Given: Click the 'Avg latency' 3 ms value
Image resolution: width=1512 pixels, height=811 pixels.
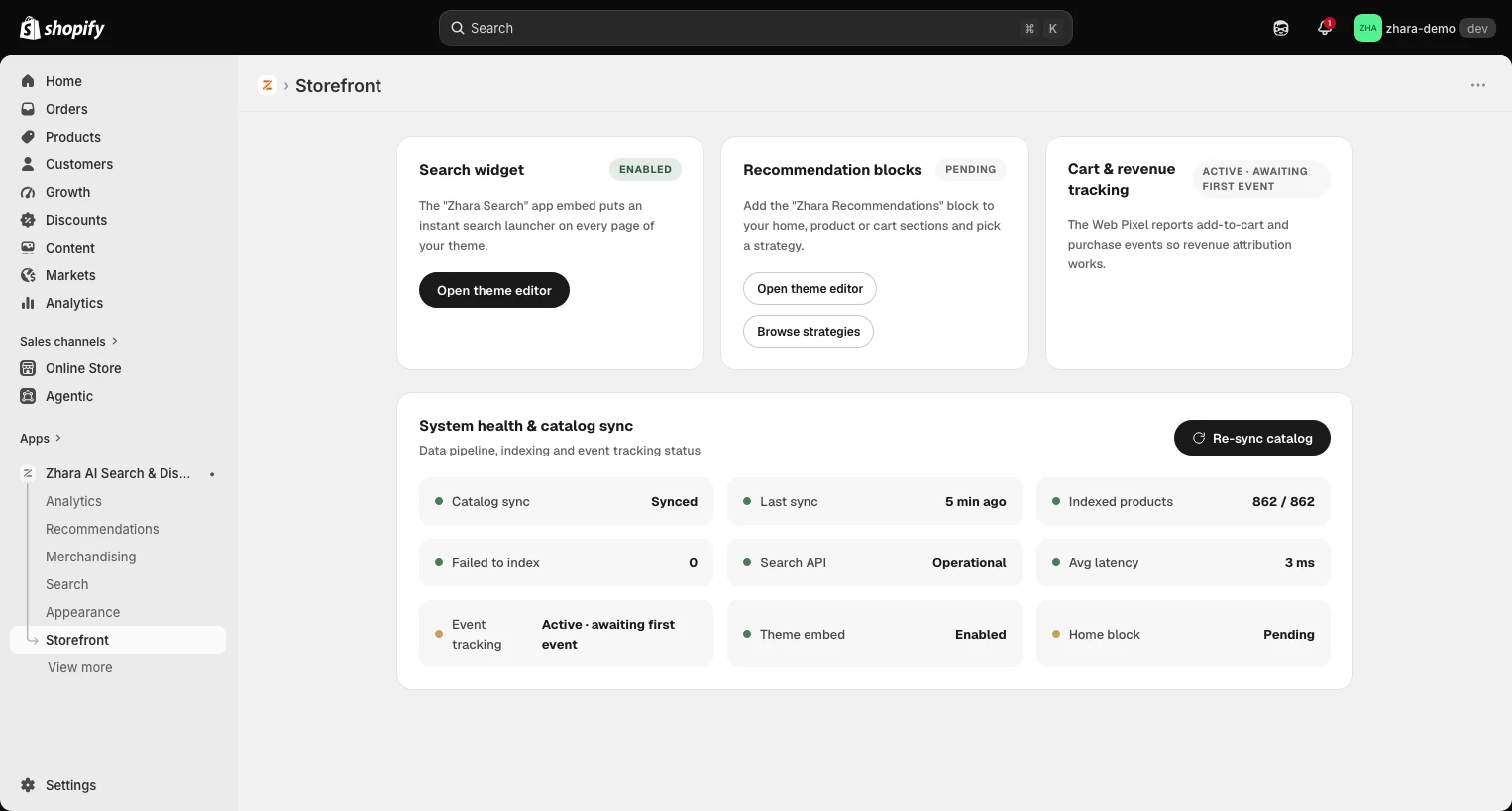Looking at the screenshot, I should pos(1300,562).
